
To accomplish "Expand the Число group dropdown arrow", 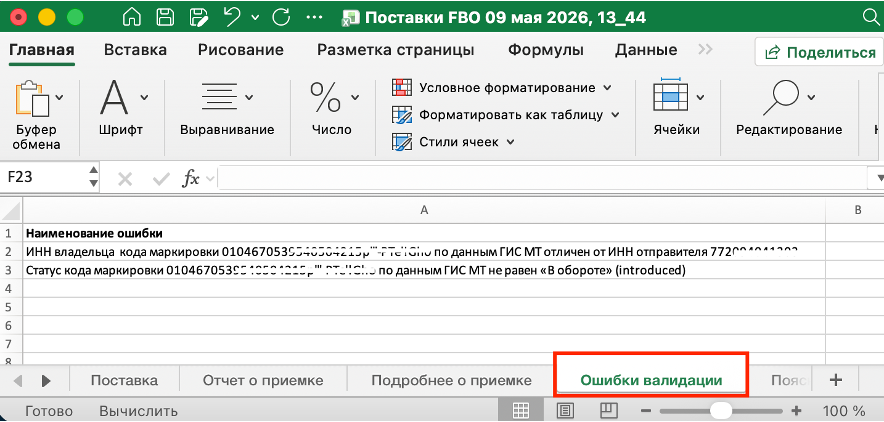I will click(355, 97).
